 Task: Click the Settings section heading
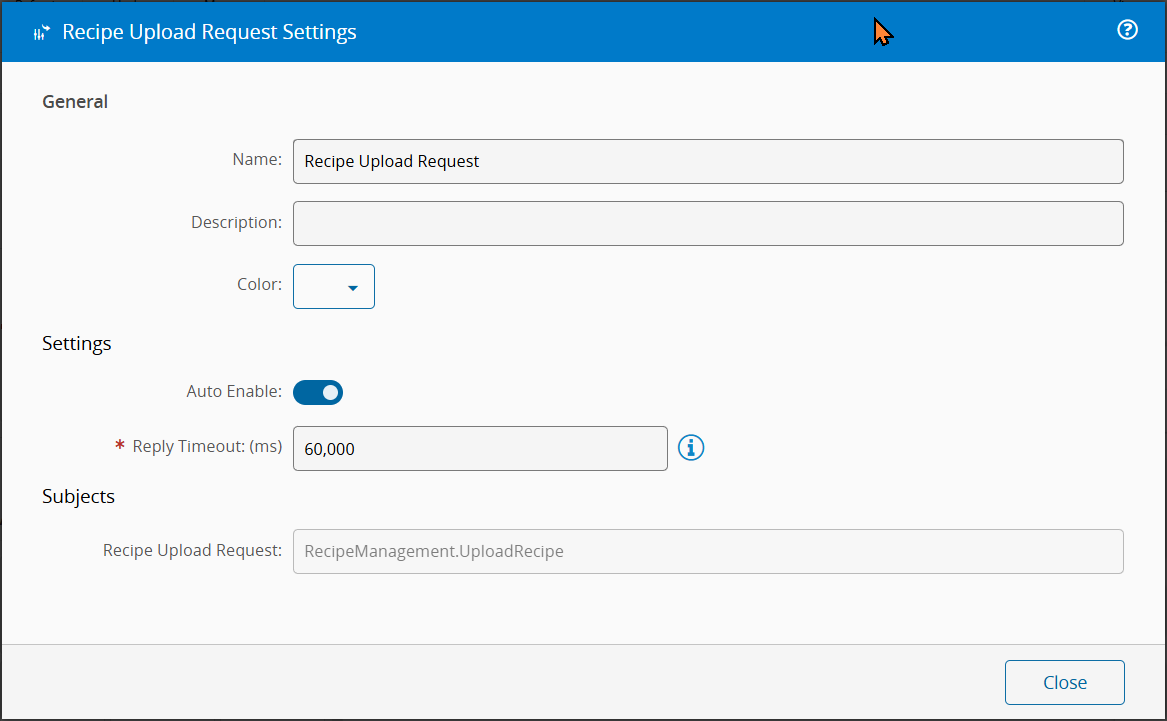[77, 343]
